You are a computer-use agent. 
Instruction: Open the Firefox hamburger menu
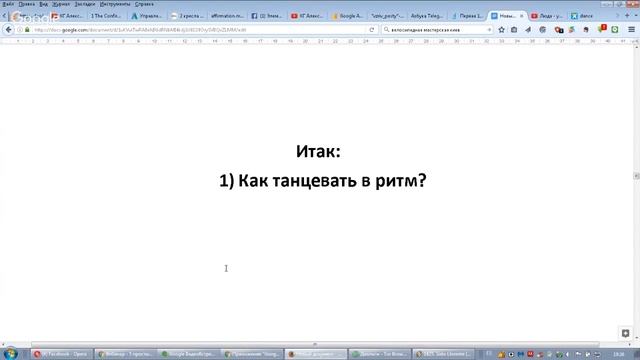click(631, 30)
